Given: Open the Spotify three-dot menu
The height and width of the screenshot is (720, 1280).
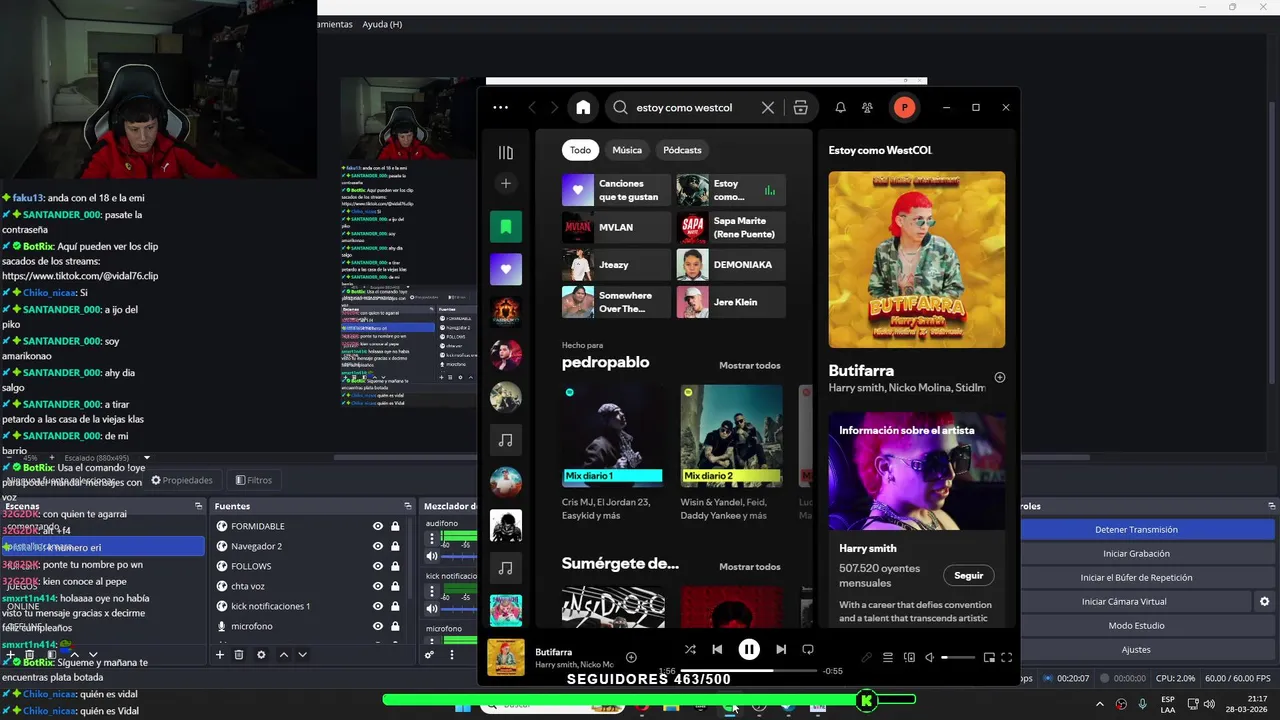Looking at the screenshot, I should tap(500, 108).
